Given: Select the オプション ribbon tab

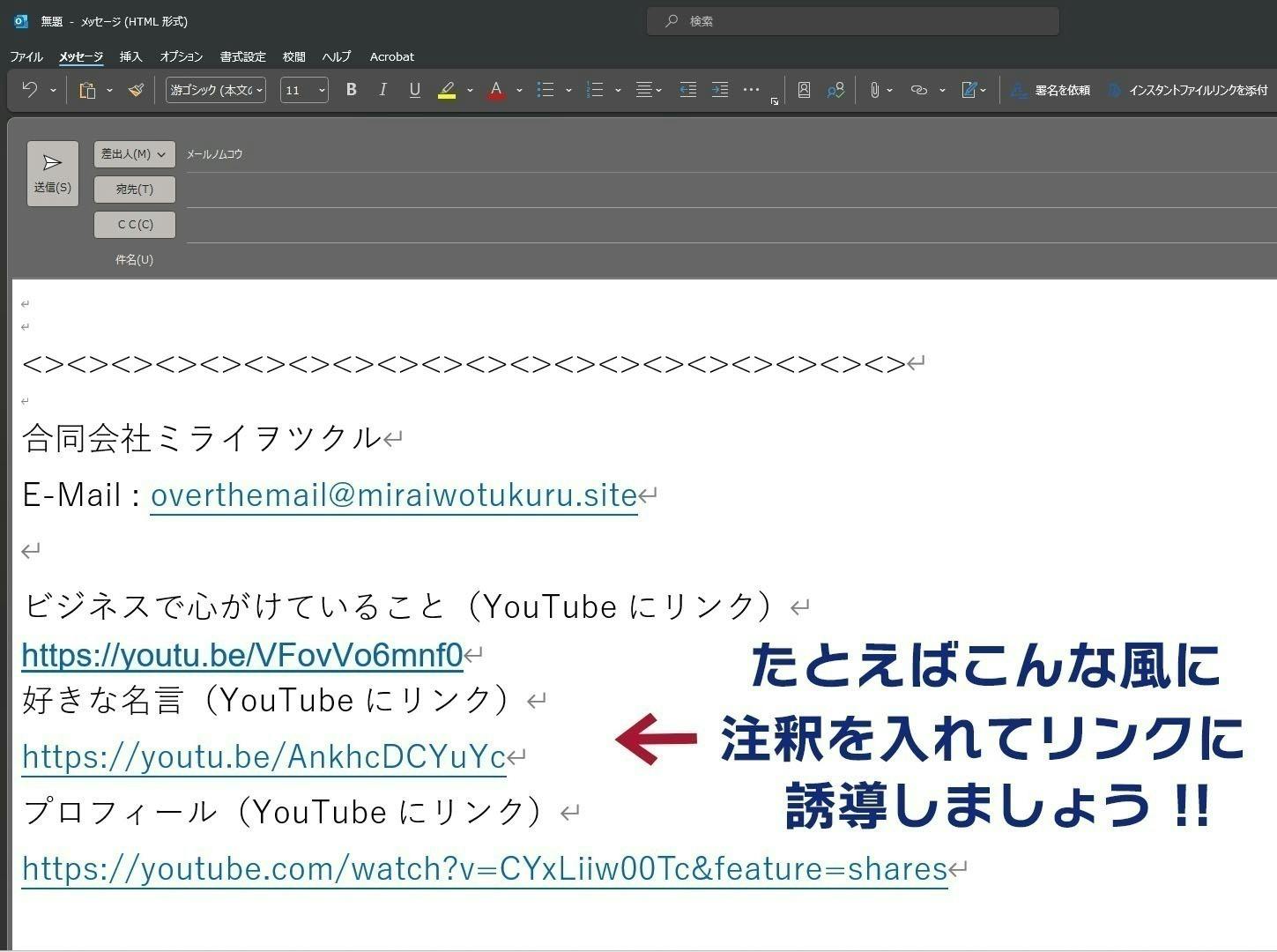Looking at the screenshot, I should (x=182, y=56).
